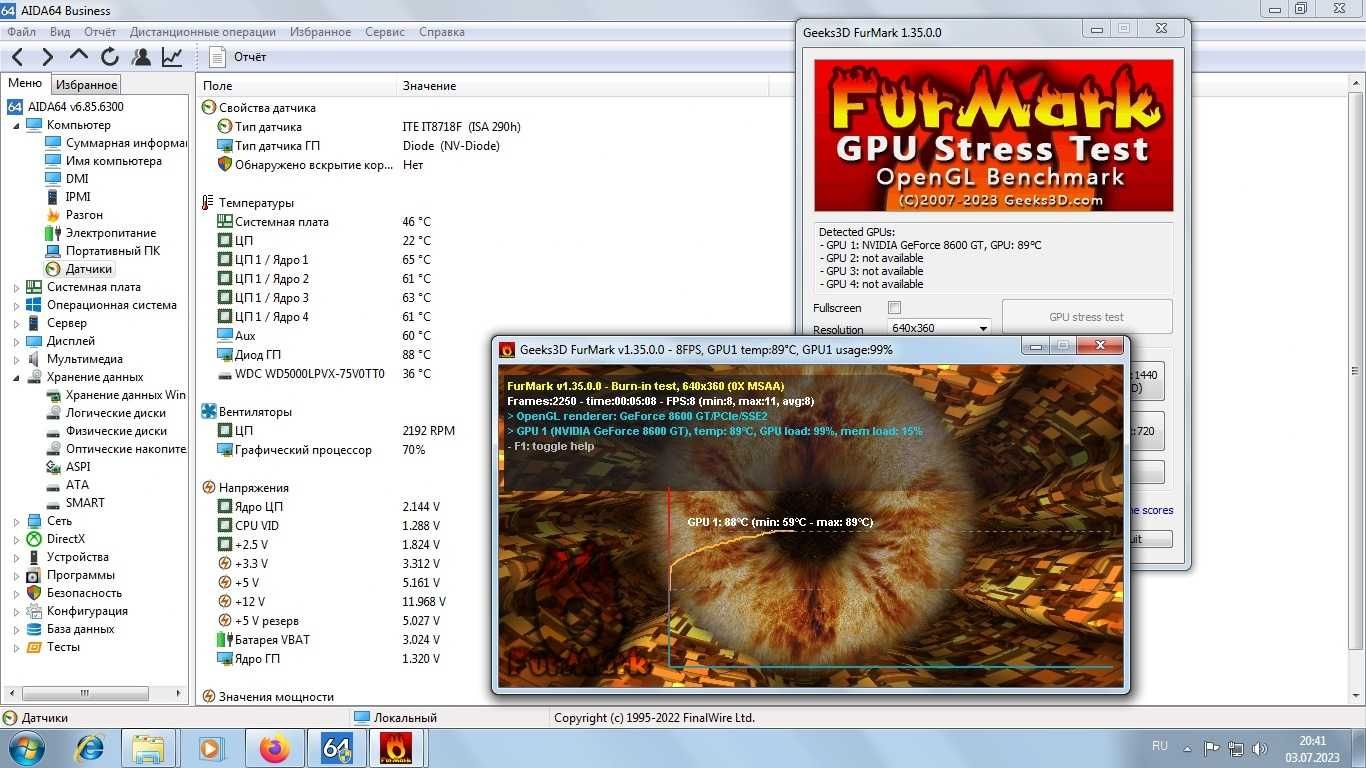Open the Файл menu
1366x768 pixels.
pos(21,32)
